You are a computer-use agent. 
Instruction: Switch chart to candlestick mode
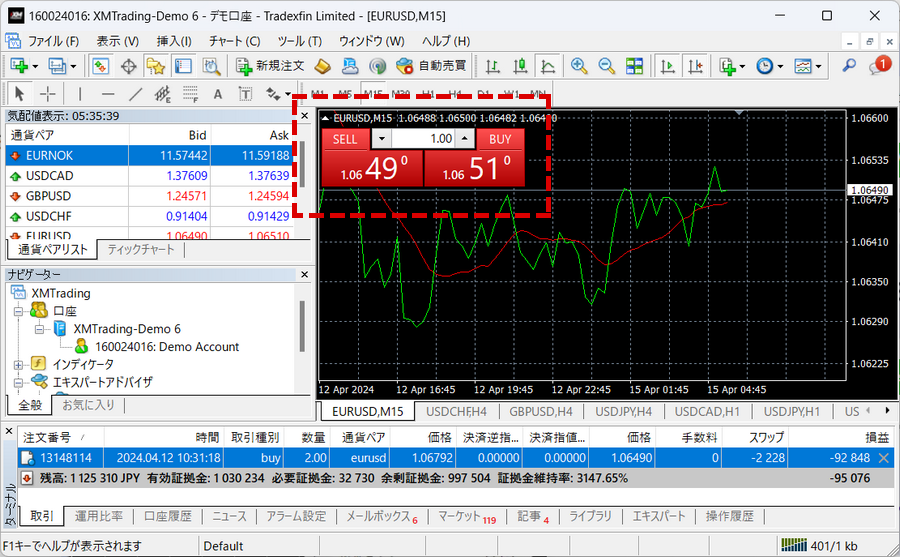click(x=520, y=66)
